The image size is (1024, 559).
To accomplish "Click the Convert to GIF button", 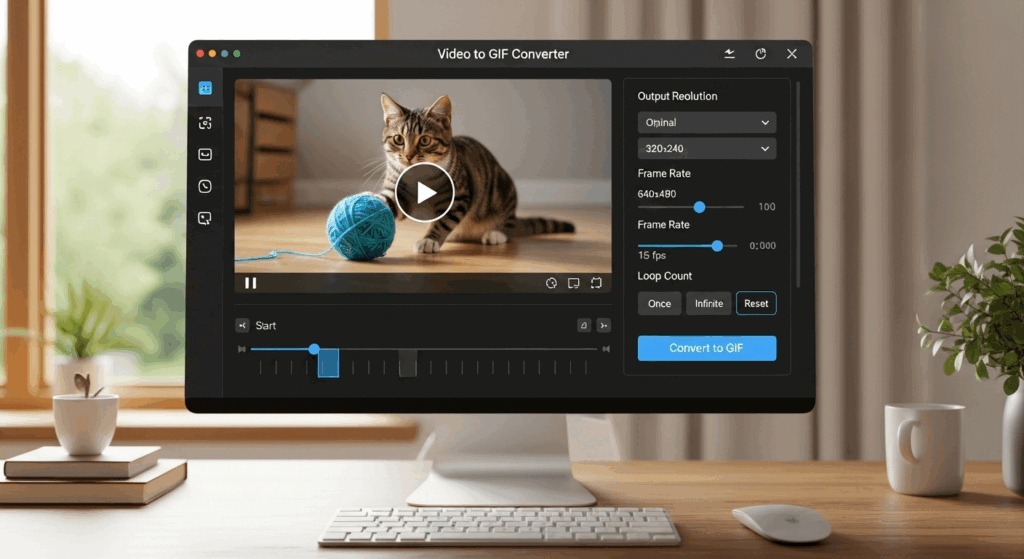I will tap(707, 348).
